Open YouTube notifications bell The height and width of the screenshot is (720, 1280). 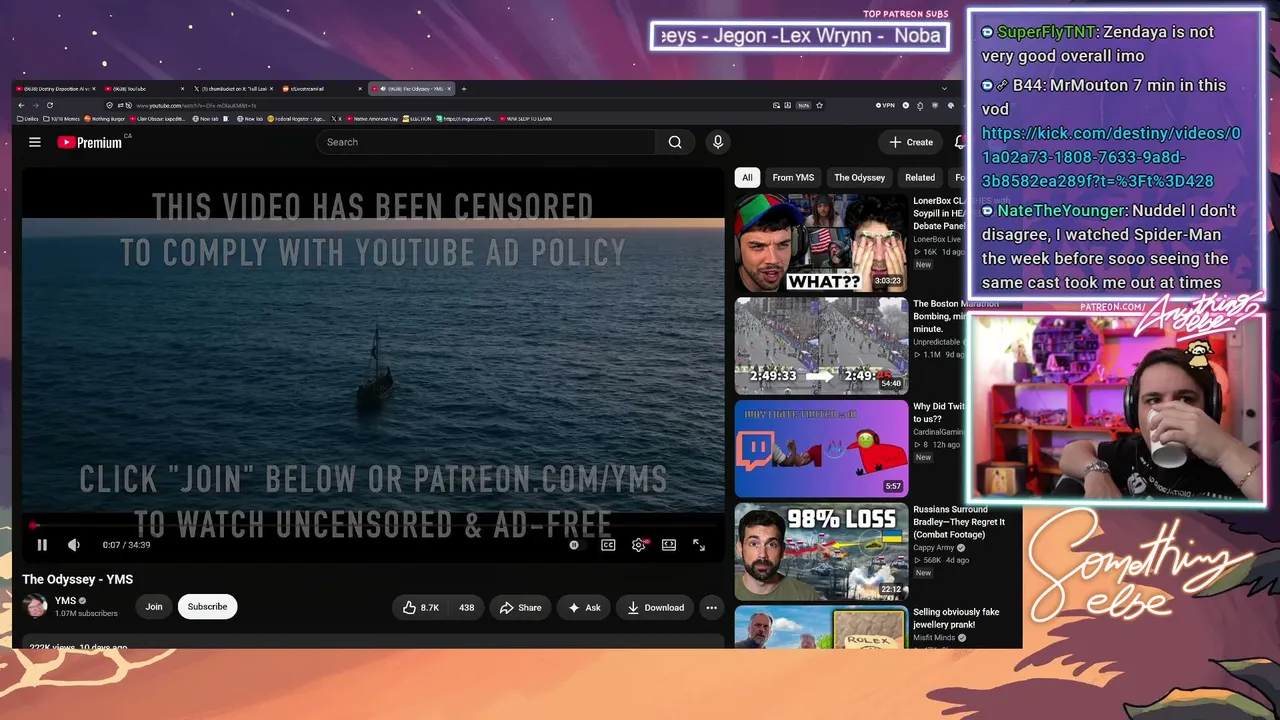pyautogui.click(x=959, y=142)
